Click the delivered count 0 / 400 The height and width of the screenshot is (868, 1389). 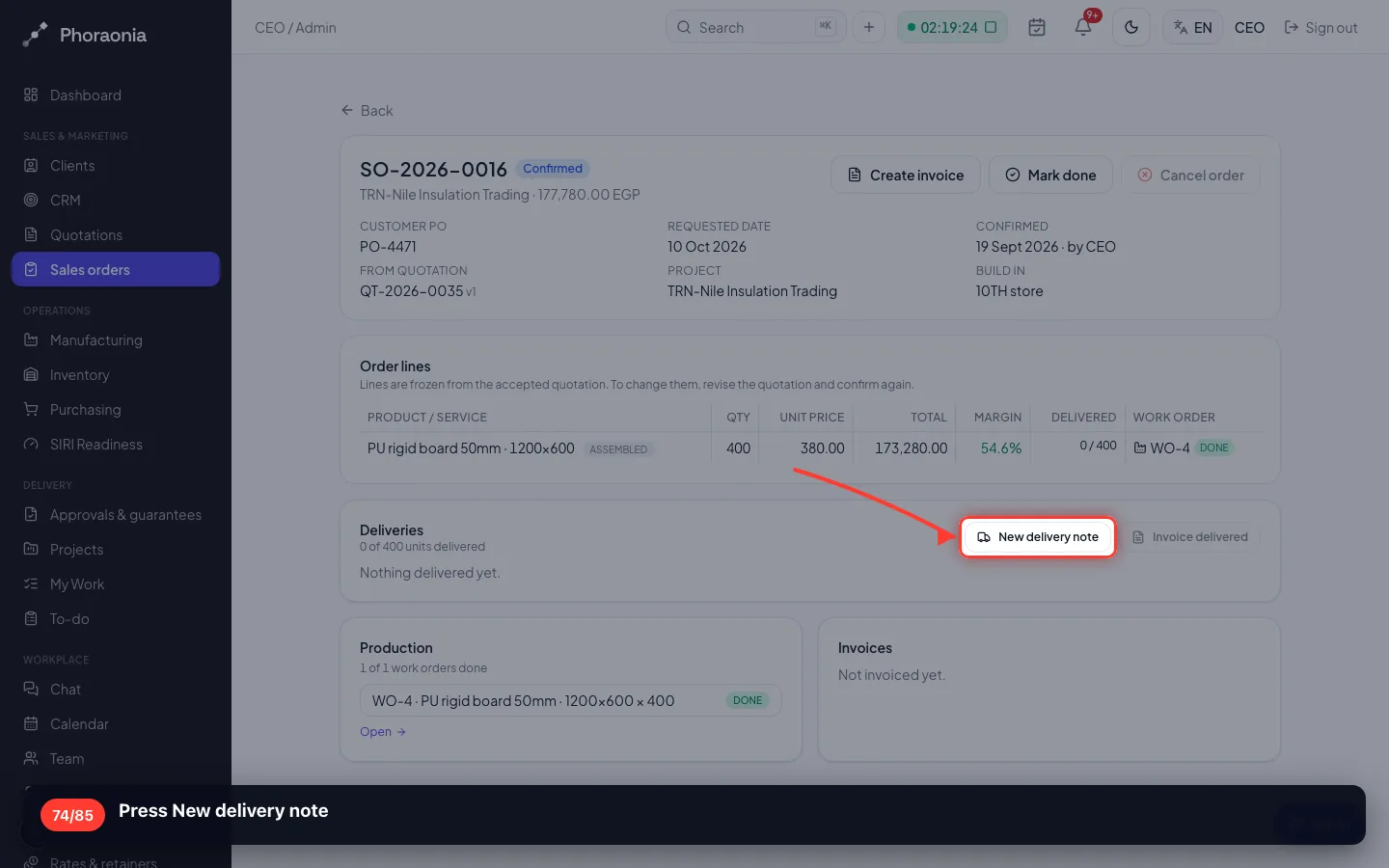pos(1098,446)
